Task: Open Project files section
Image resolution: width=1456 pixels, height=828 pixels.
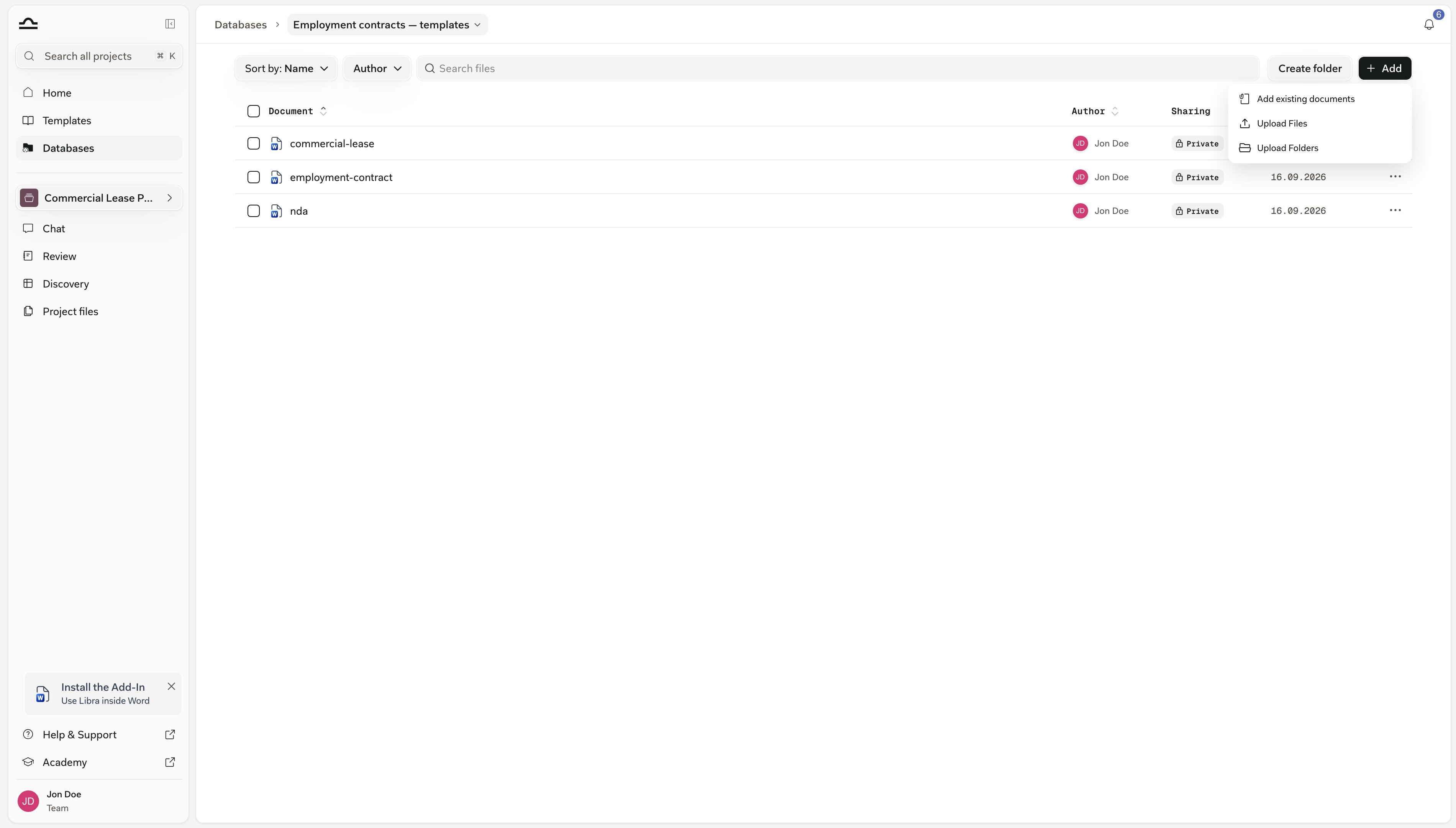Action: [99, 312]
